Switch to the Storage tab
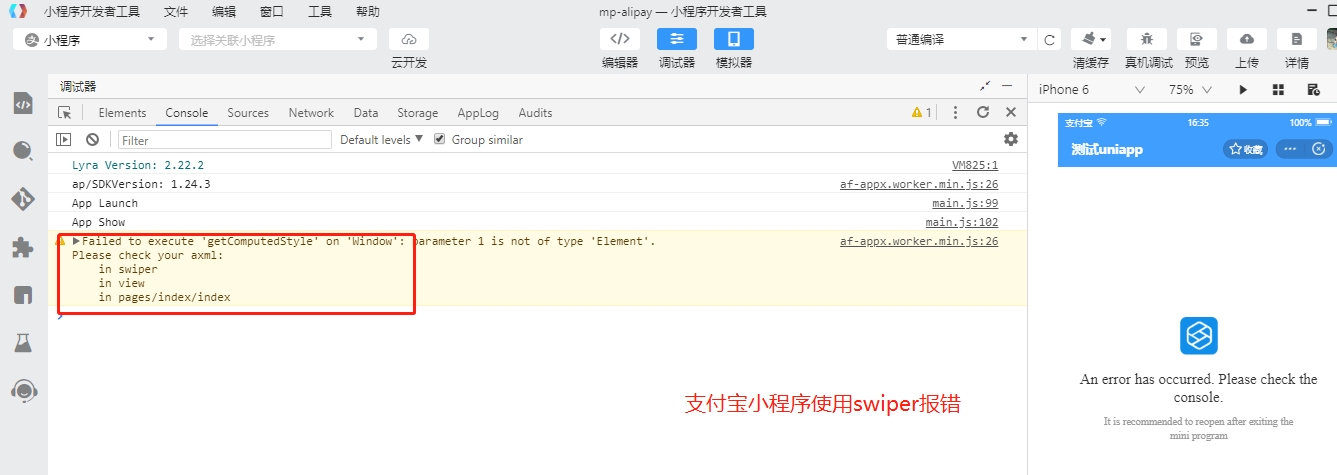 [x=417, y=113]
